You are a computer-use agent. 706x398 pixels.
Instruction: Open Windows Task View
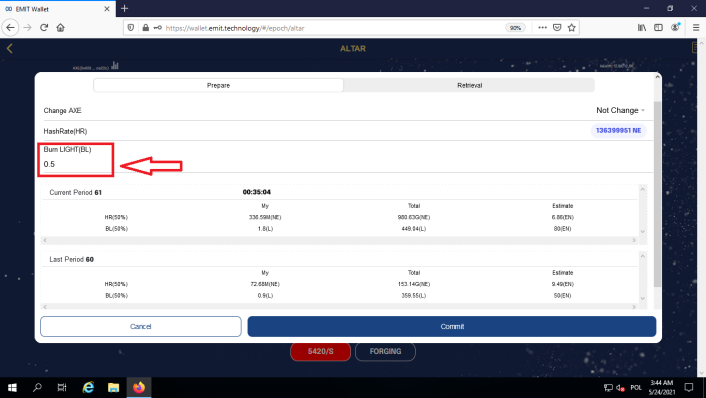pos(62,387)
